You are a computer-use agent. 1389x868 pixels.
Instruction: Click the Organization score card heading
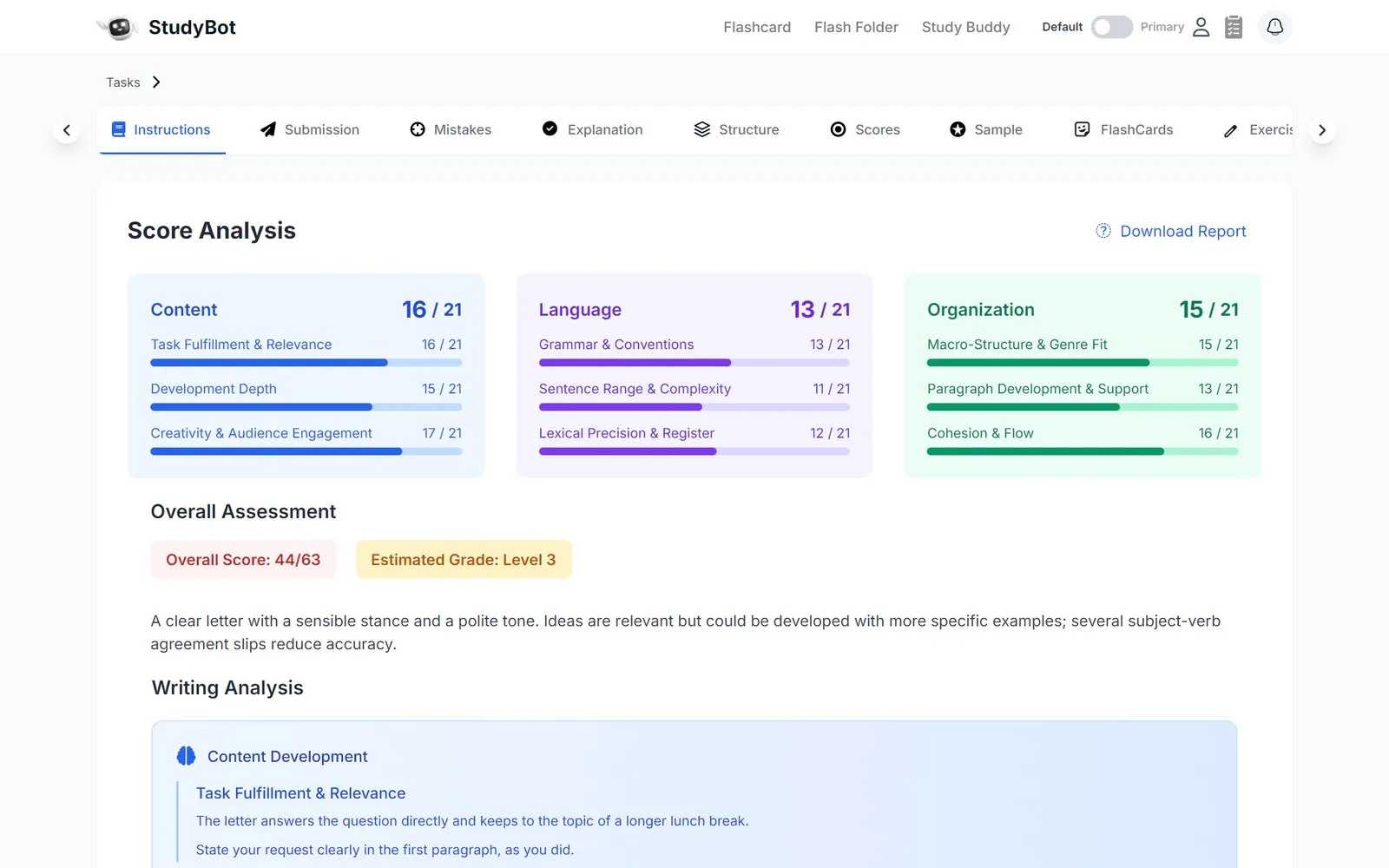(x=981, y=310)
